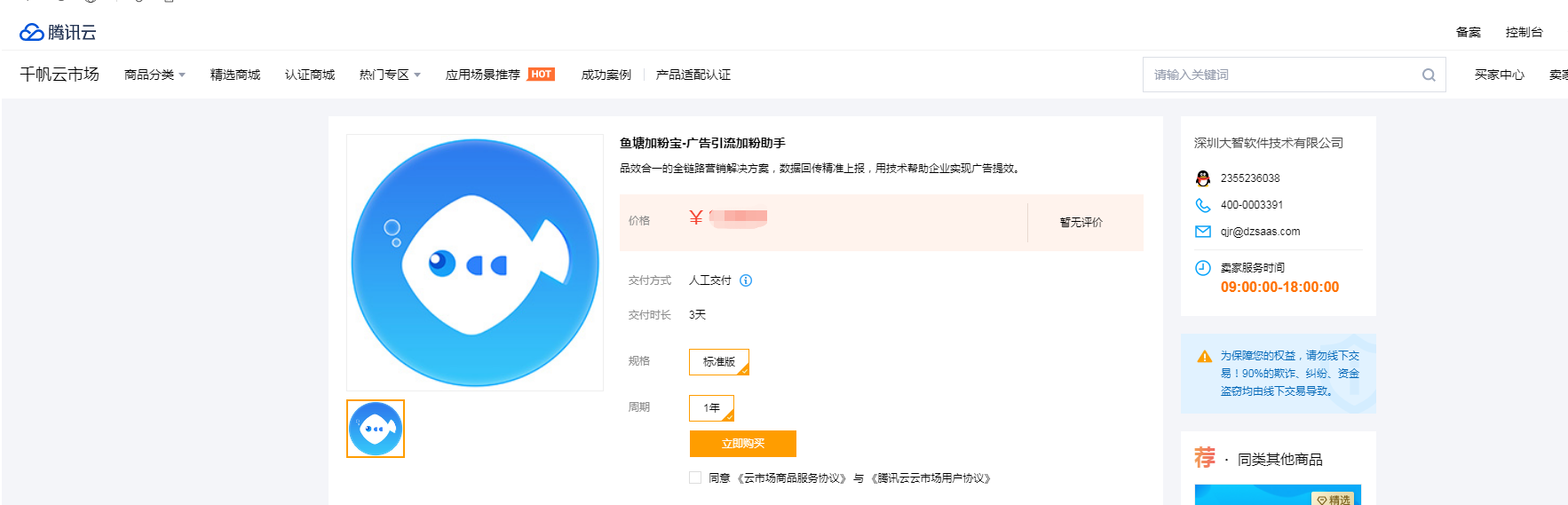Viewport: 1568px width, 505px height.
Task: Go to 千帆云市场 home
Action: 59,75
